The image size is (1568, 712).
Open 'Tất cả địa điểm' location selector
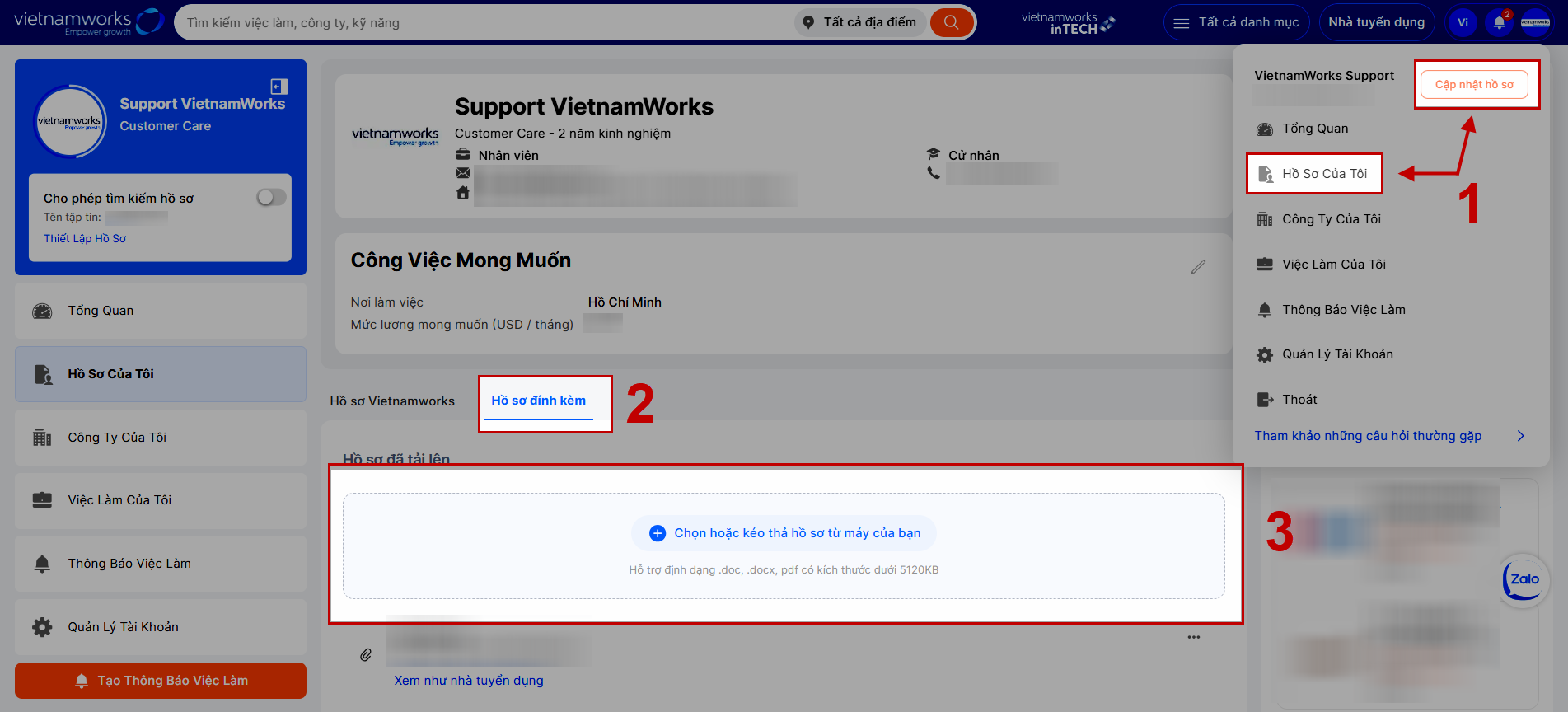point(861,22)
